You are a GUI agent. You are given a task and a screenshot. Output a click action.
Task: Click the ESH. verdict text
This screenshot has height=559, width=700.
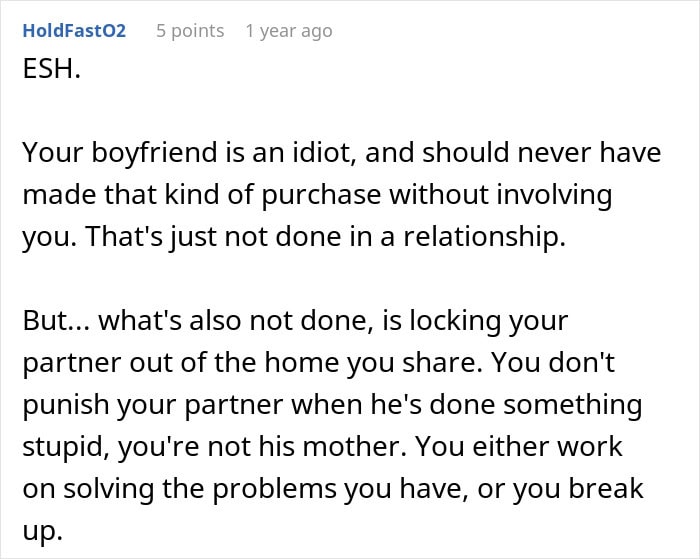pyautogui.click(x=52, y=69)
